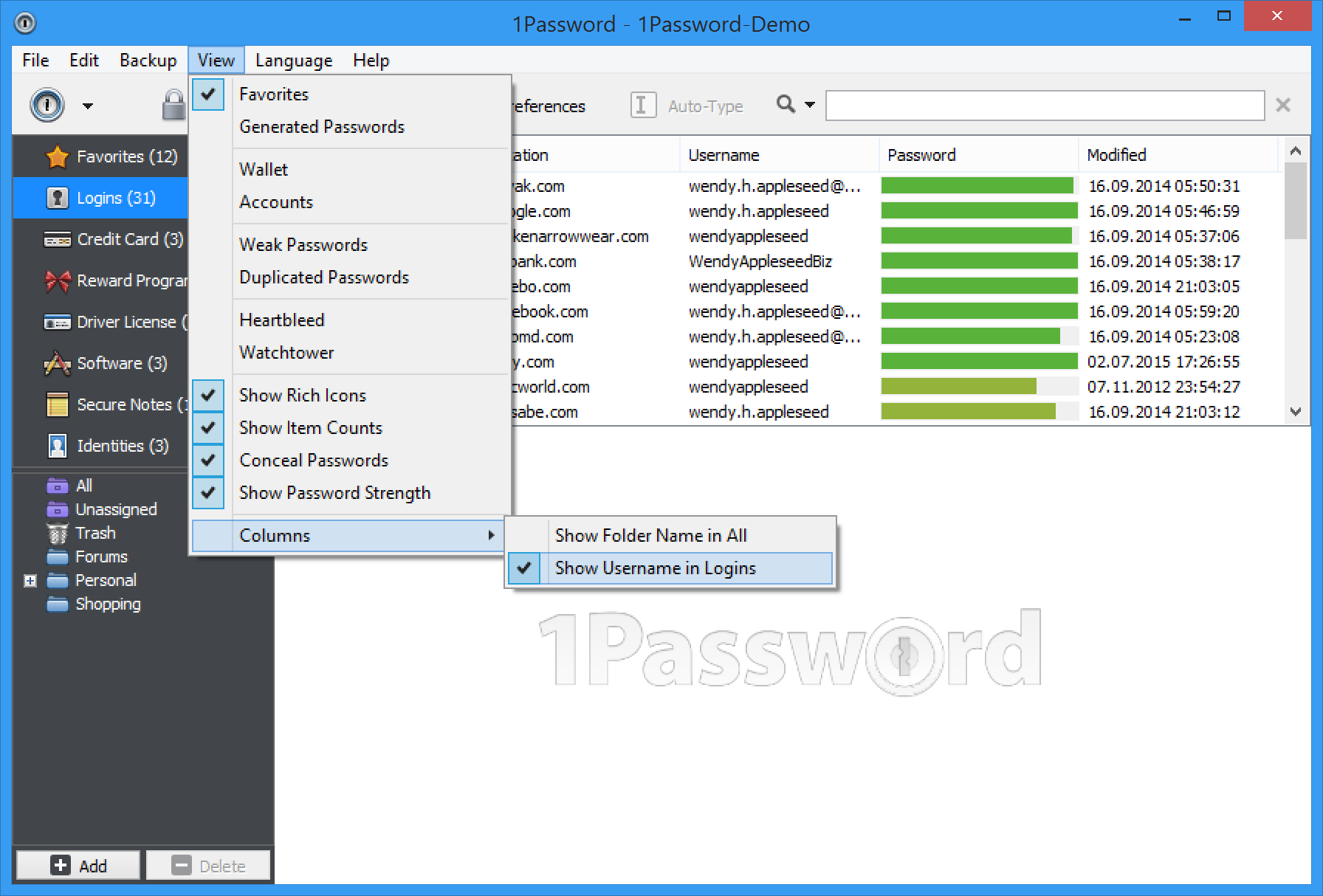Image resolution: width=1323 pixels, height=896 pixels.
Task: Open the All folder icon
Action: (57, 486)
